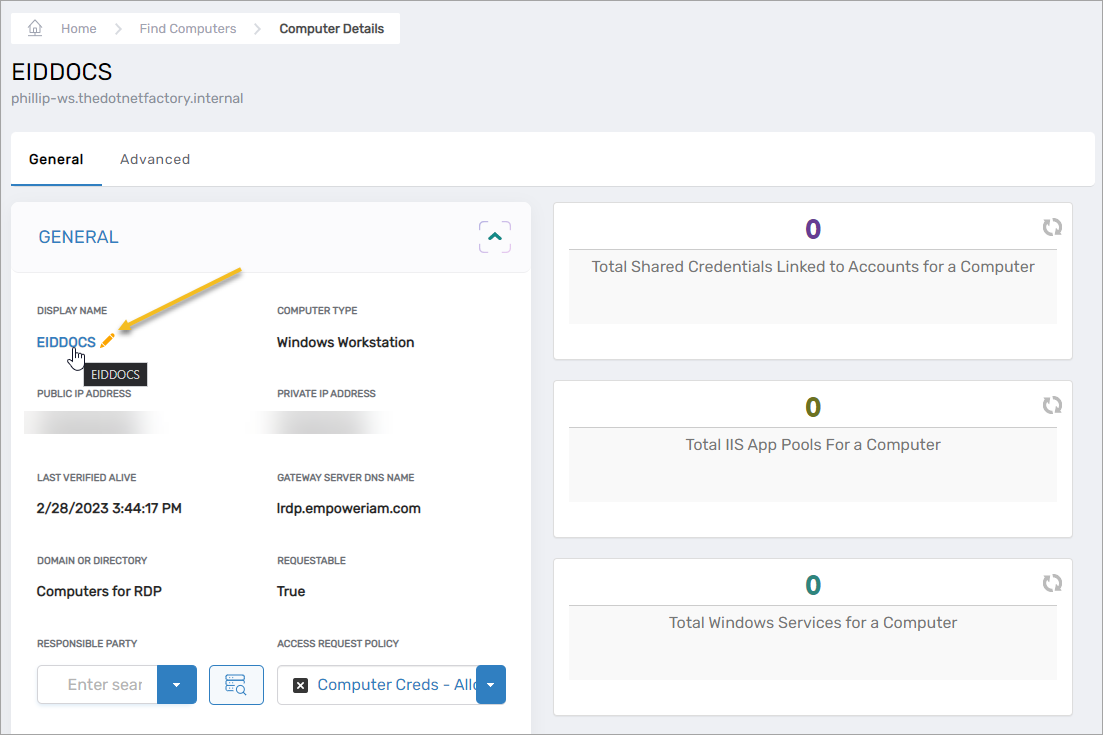The width and height of the screenshot is (1103, 735).
Task: Remove the Computer Creds policy selection
Action: point(300,685)
